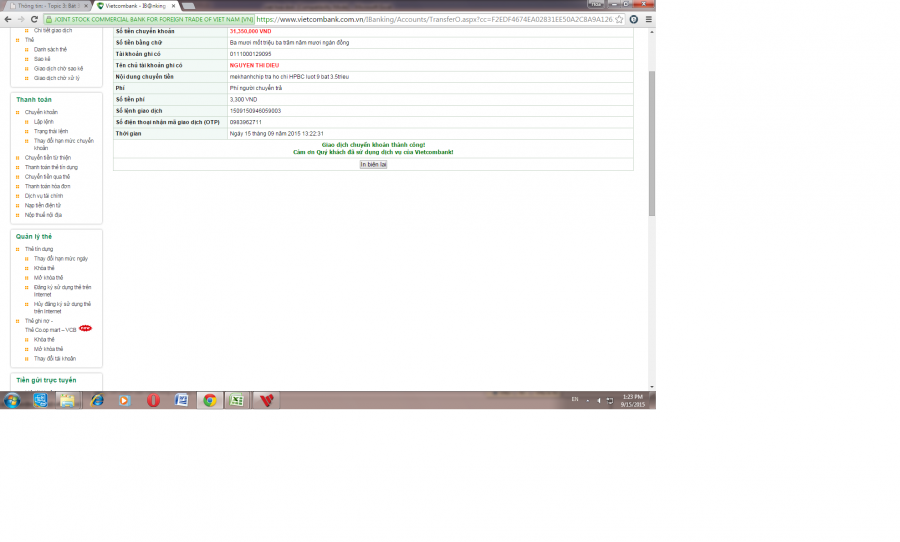The image size is (900, 542).
Task: Switch to the Vietcombank browser tab
Action: (135, 6)
